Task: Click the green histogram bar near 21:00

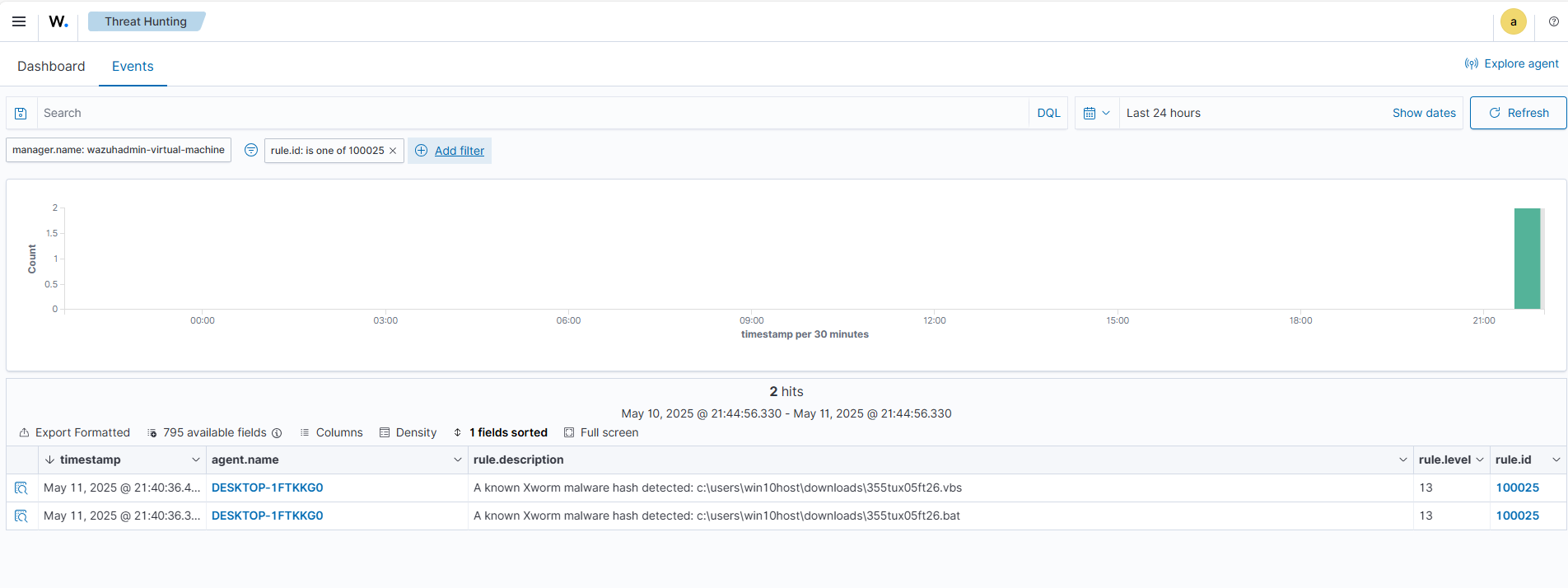Action: coord(1527,259)
